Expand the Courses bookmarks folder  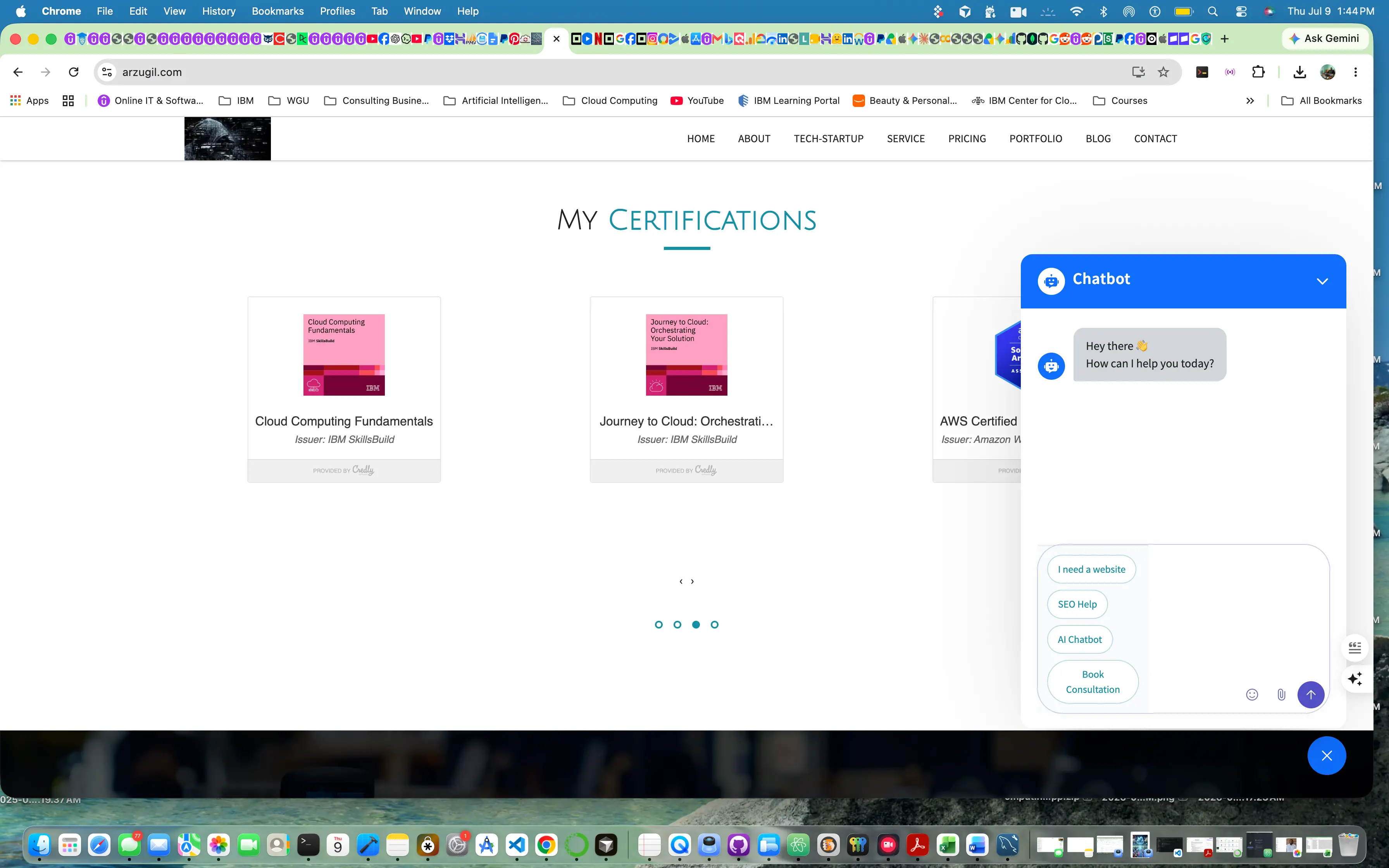pyautogui.click(x=1120, y=100)
